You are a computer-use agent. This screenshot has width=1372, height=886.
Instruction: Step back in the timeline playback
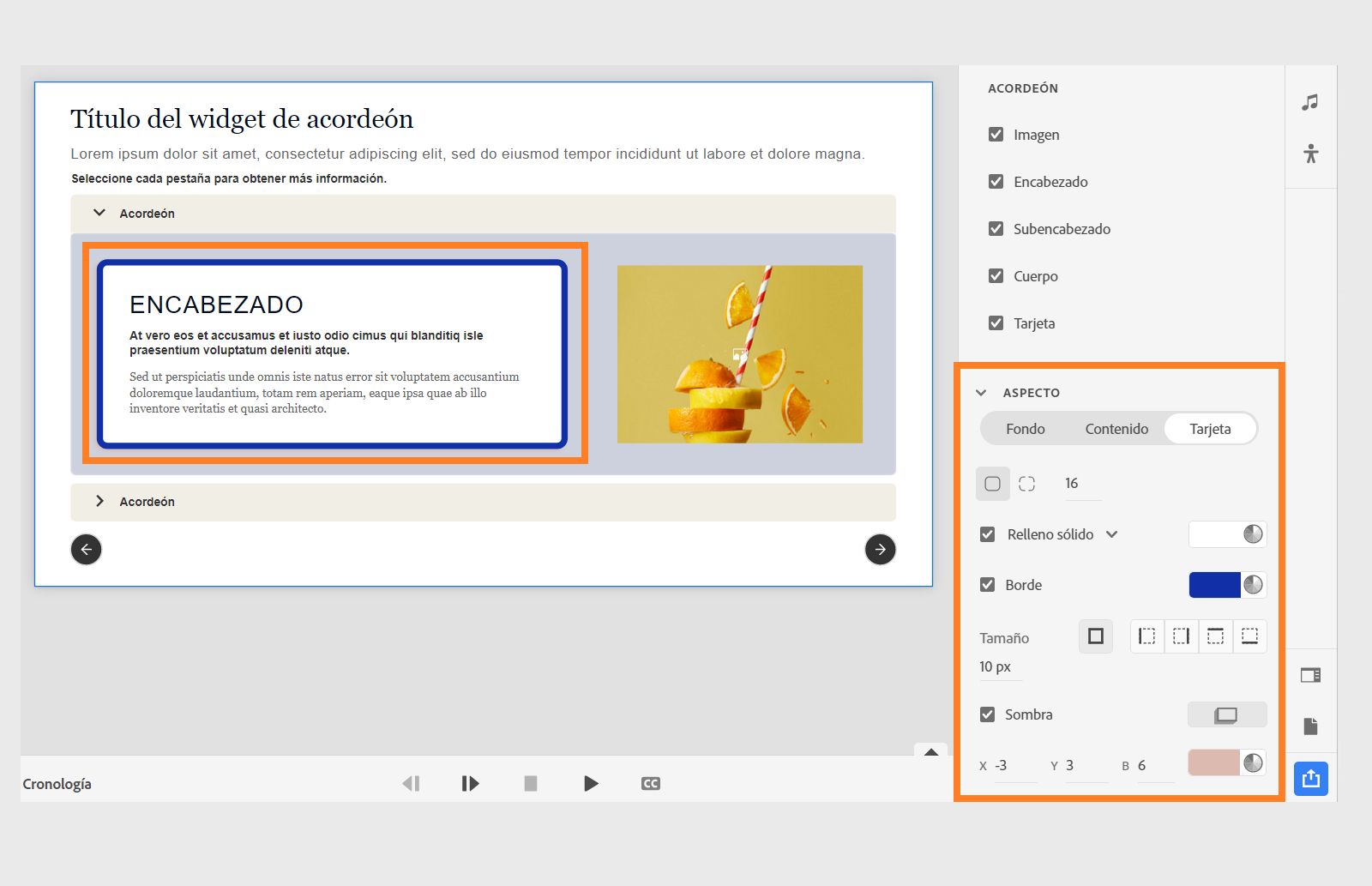412,783
